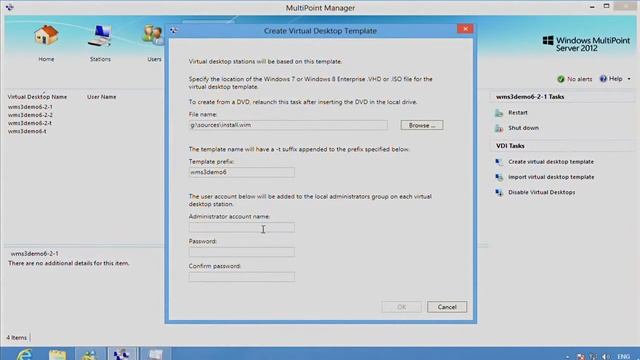The height and width of the screenshot is (360, 640).
Task: Click the No alerts green check icon
Action: click(x=561, y=79)
